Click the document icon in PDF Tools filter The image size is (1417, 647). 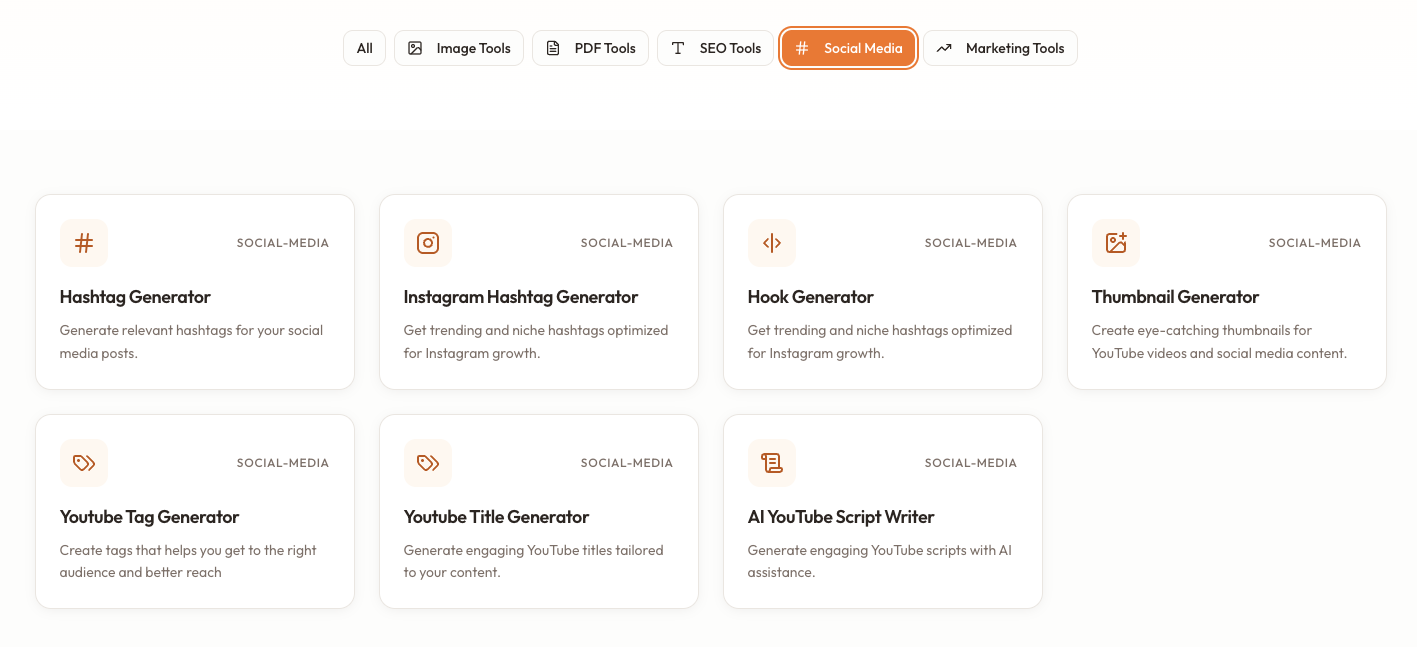553,48
